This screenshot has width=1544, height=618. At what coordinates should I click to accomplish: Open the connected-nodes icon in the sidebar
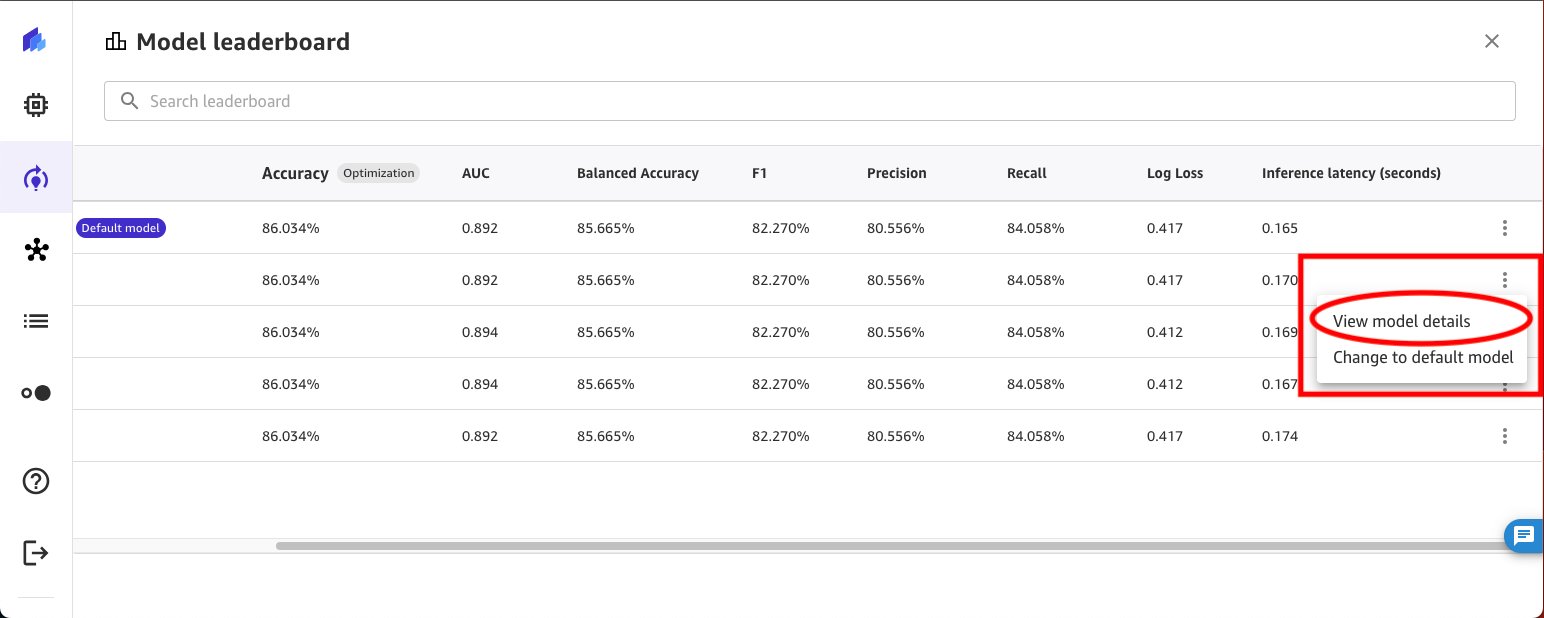tap(36, 251)
